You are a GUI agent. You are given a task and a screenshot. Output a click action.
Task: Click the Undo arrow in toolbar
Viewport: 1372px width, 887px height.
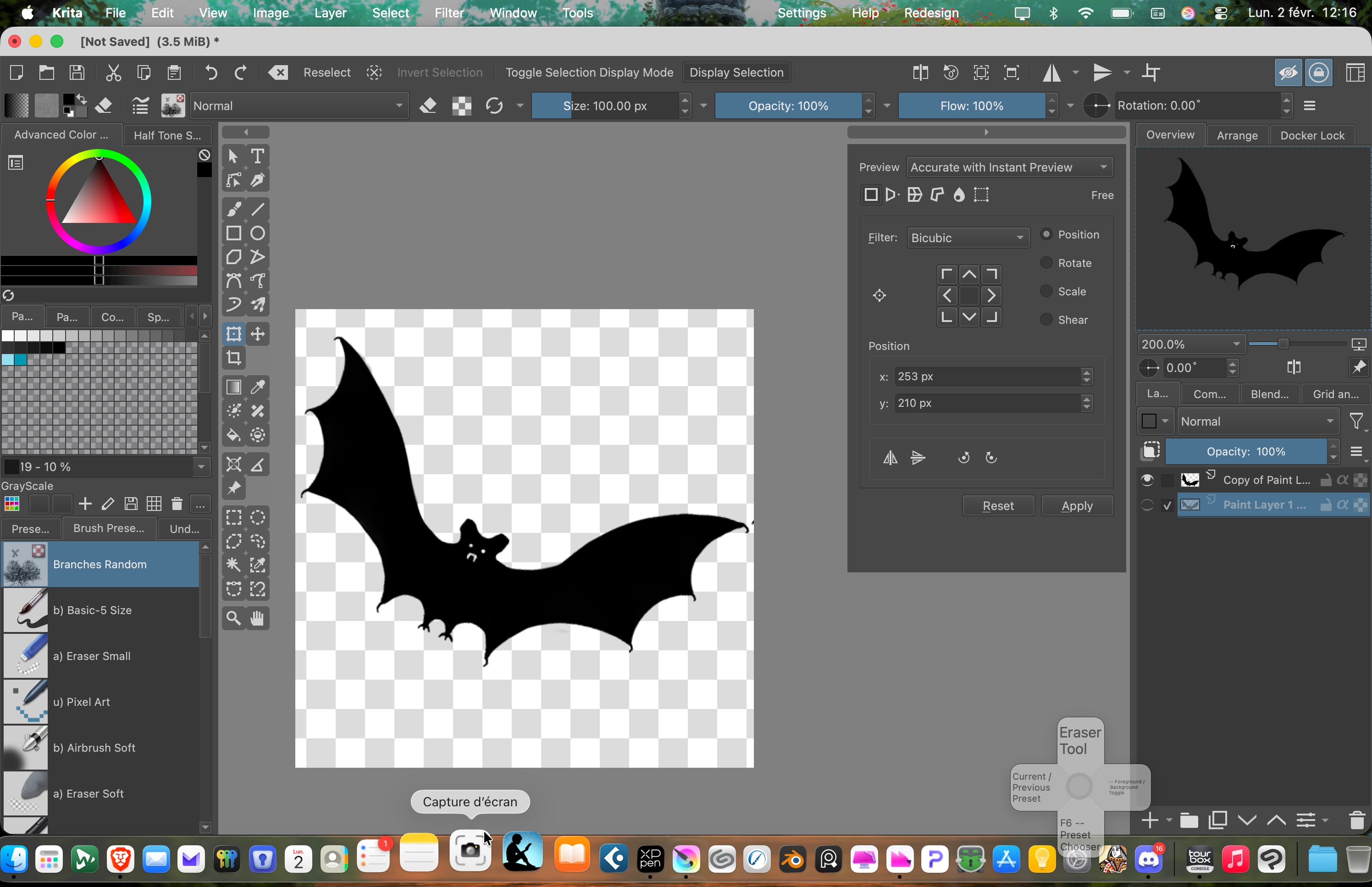pyautogui.click(x=211, y=72)
